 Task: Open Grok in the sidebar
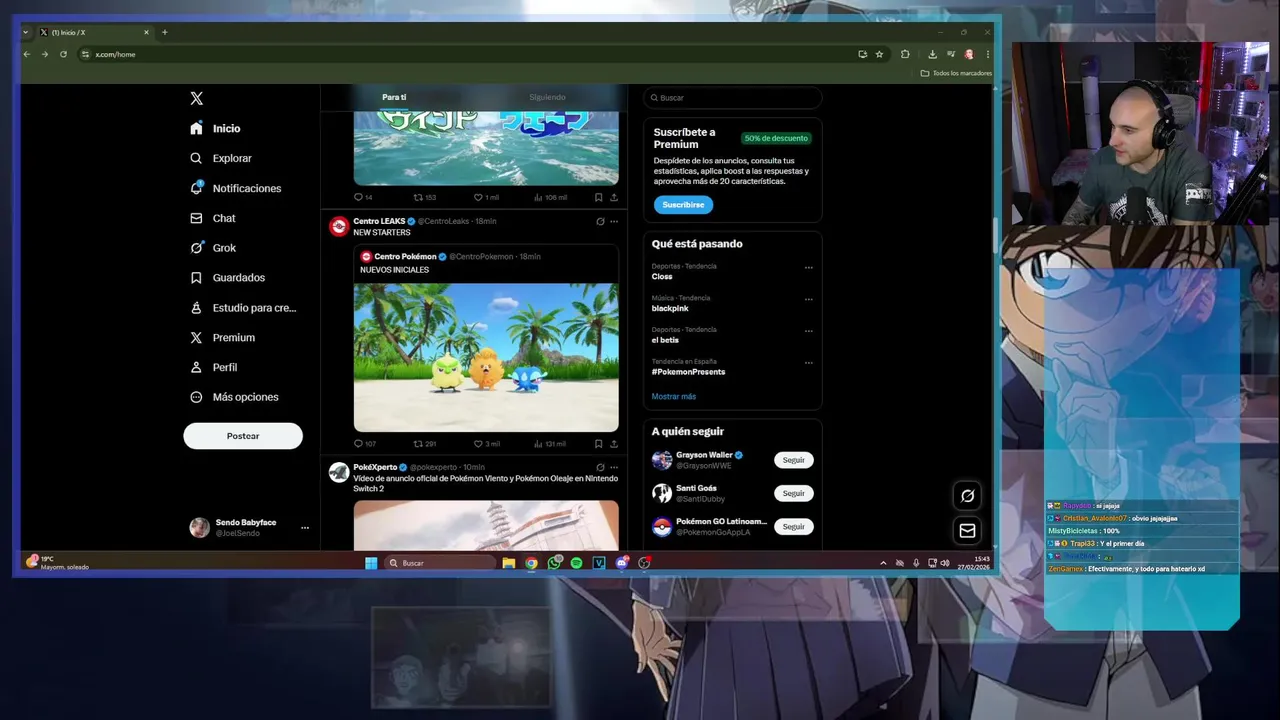[x=213, y=248]
